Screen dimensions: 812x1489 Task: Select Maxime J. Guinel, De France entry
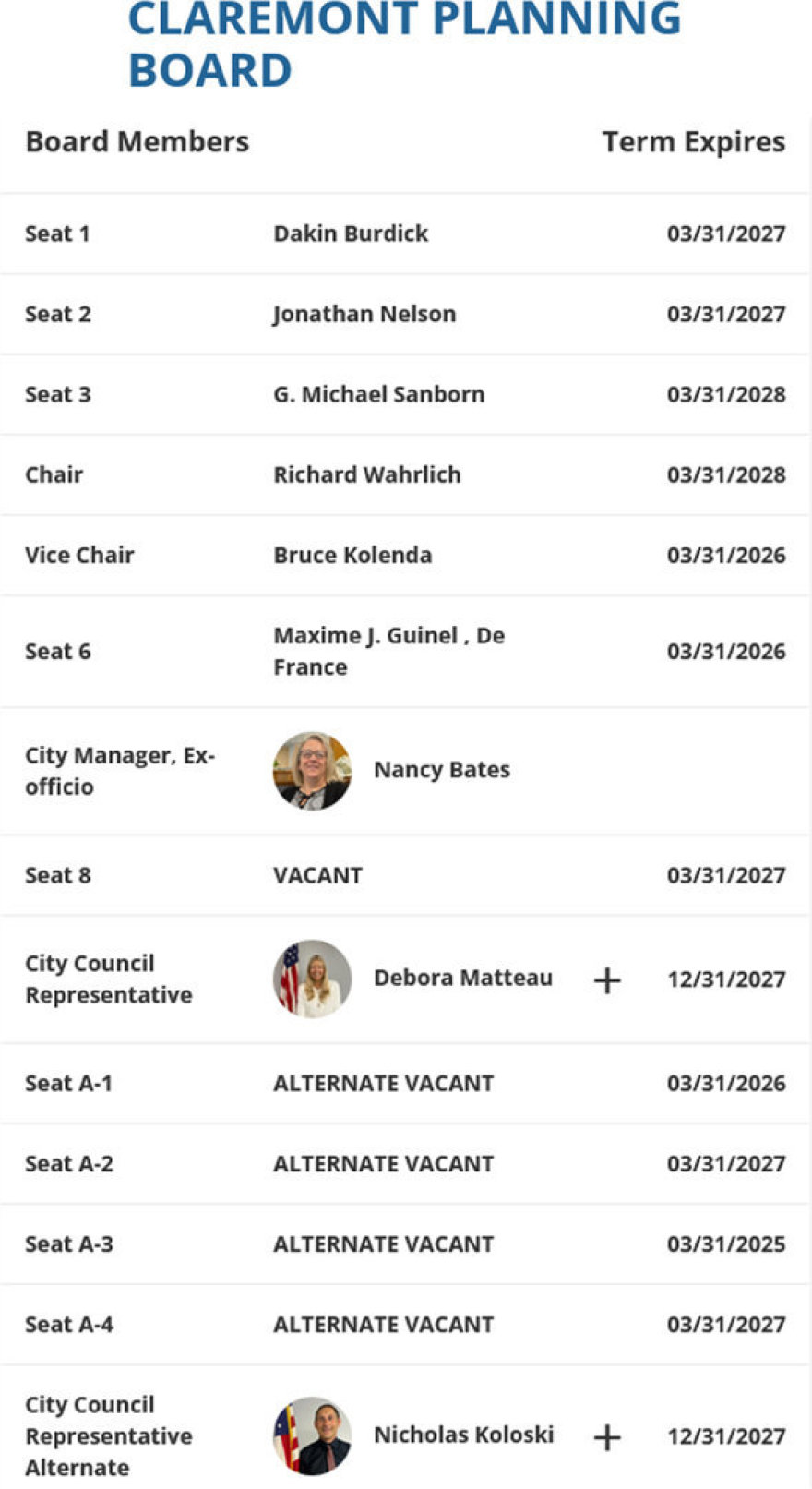click(x=388, y=651)
